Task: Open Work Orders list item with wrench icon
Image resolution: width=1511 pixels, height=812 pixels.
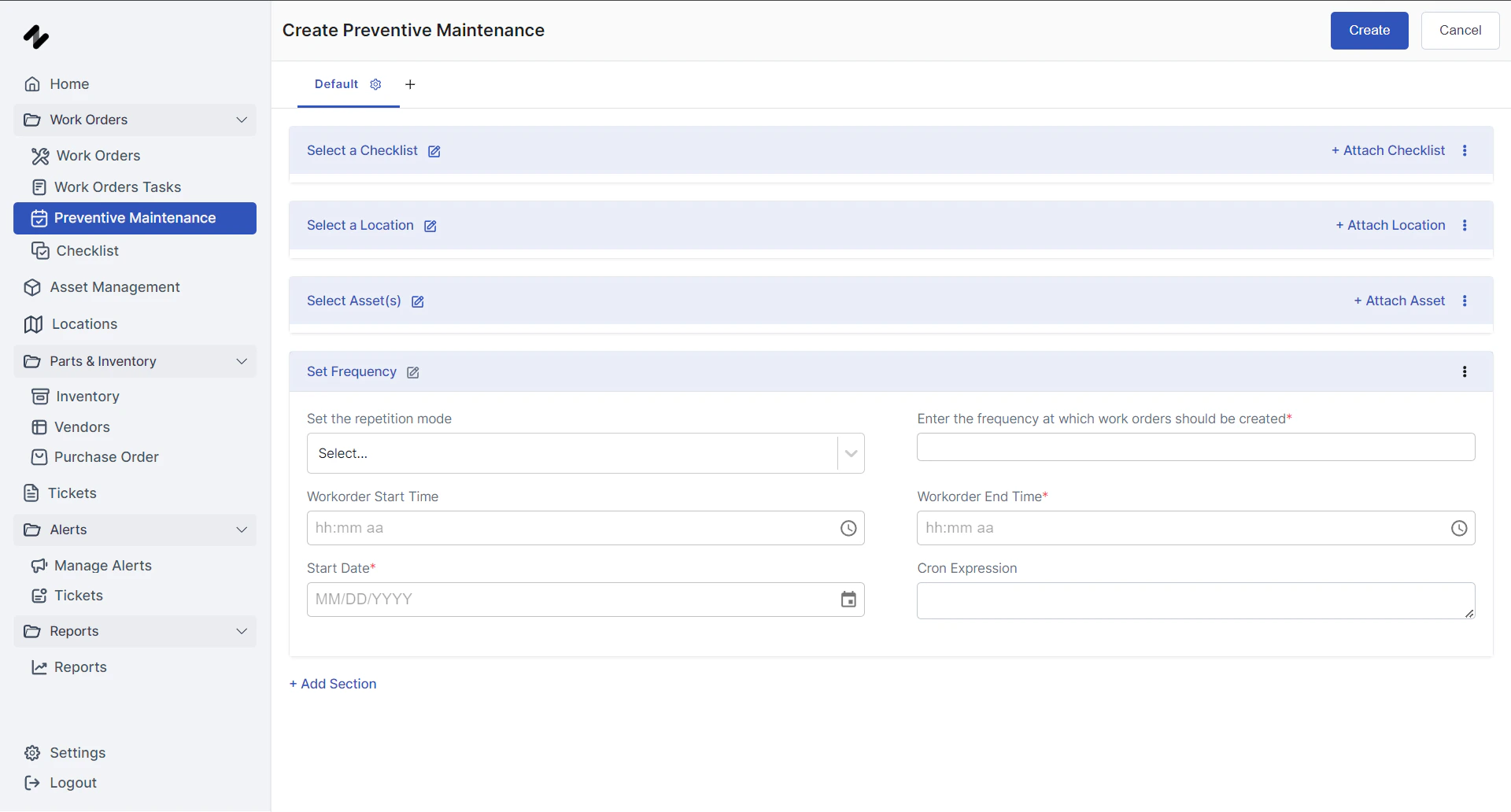Action: click(135, 156)
